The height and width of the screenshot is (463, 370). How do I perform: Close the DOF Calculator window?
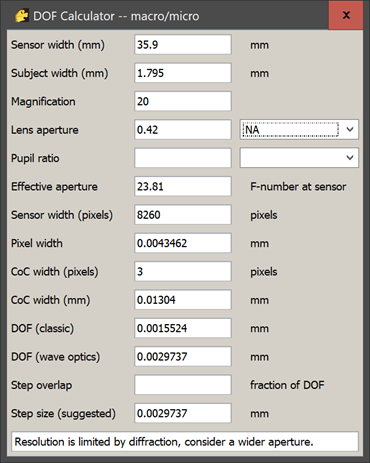click(x=346, y=15)
